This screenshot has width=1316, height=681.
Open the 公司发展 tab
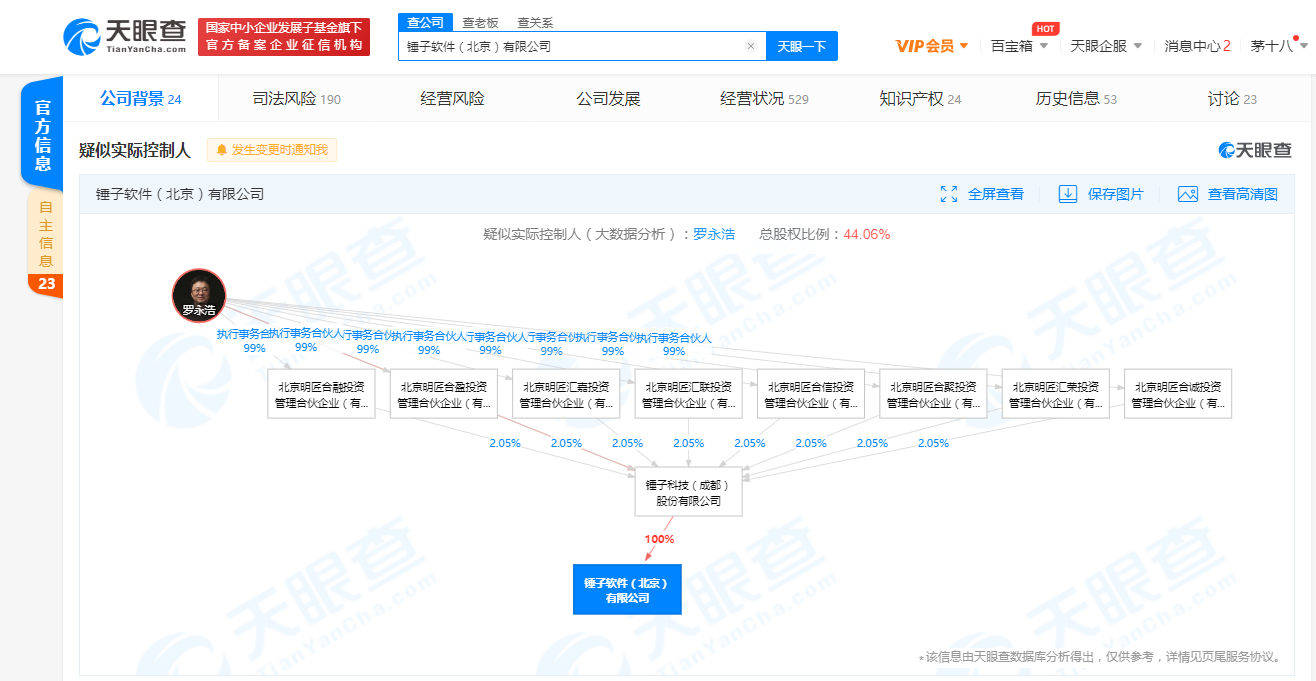coord(608,99)
